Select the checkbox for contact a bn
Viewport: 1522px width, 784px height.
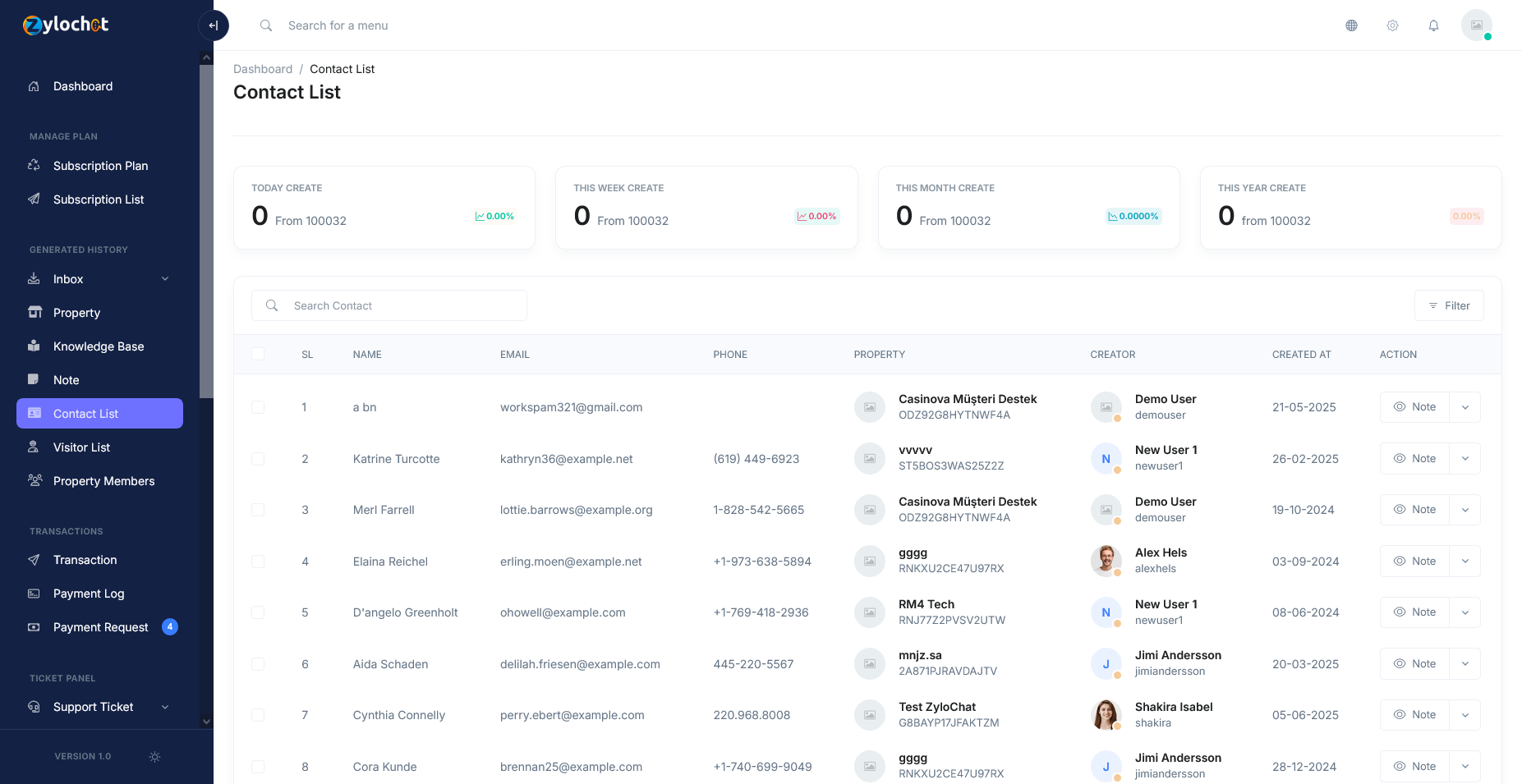tap(258, 407)
